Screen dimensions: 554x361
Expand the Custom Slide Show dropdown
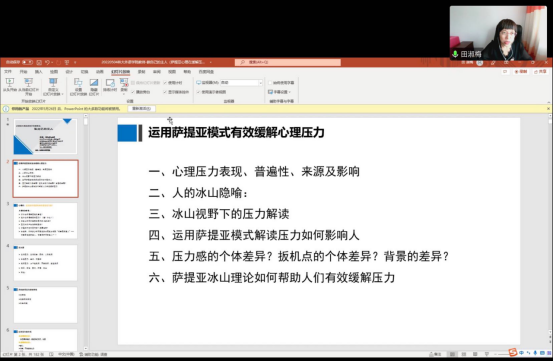click(x=53, y=87)
